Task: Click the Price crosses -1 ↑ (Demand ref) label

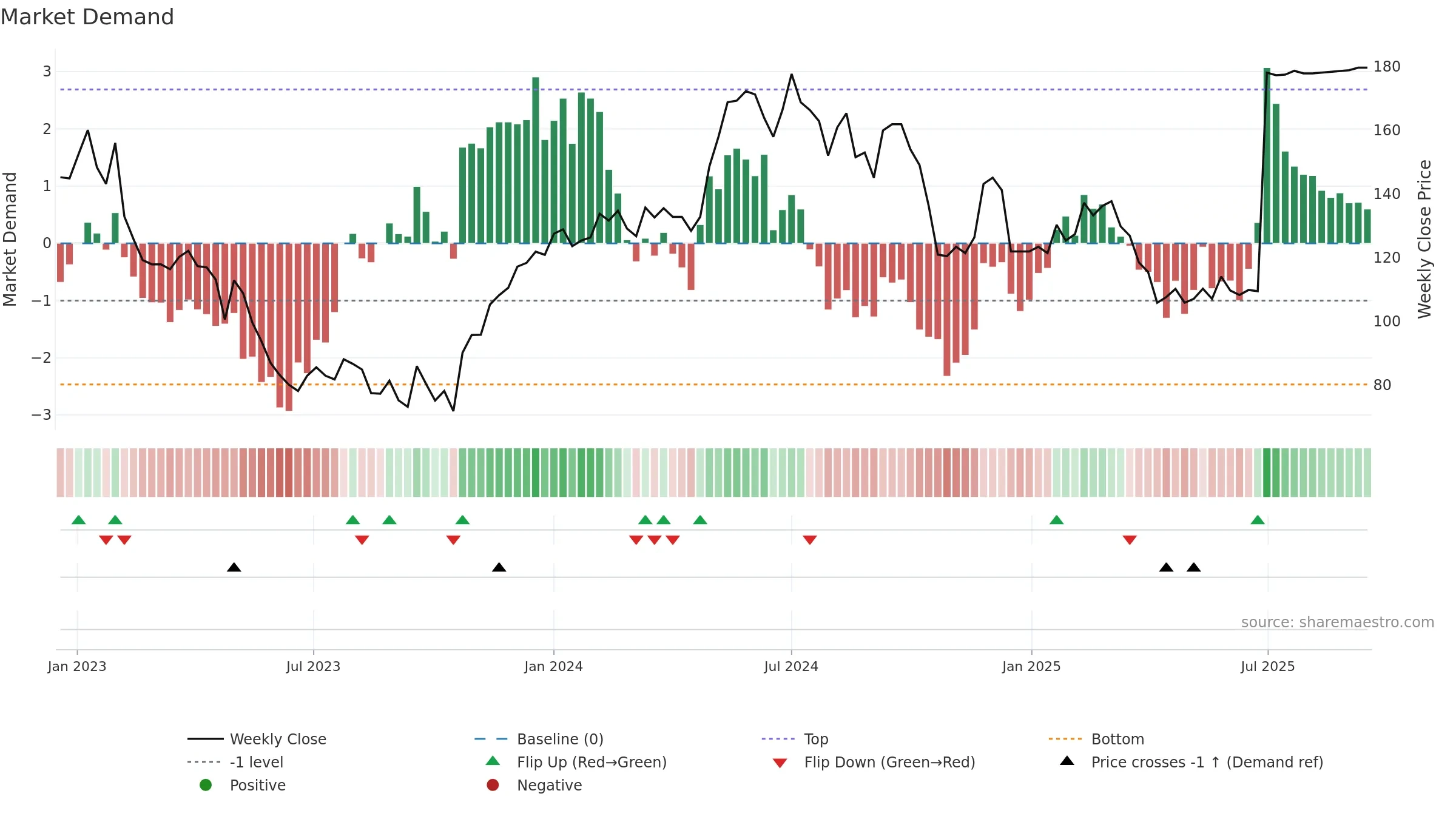Action: point(1207,762)
